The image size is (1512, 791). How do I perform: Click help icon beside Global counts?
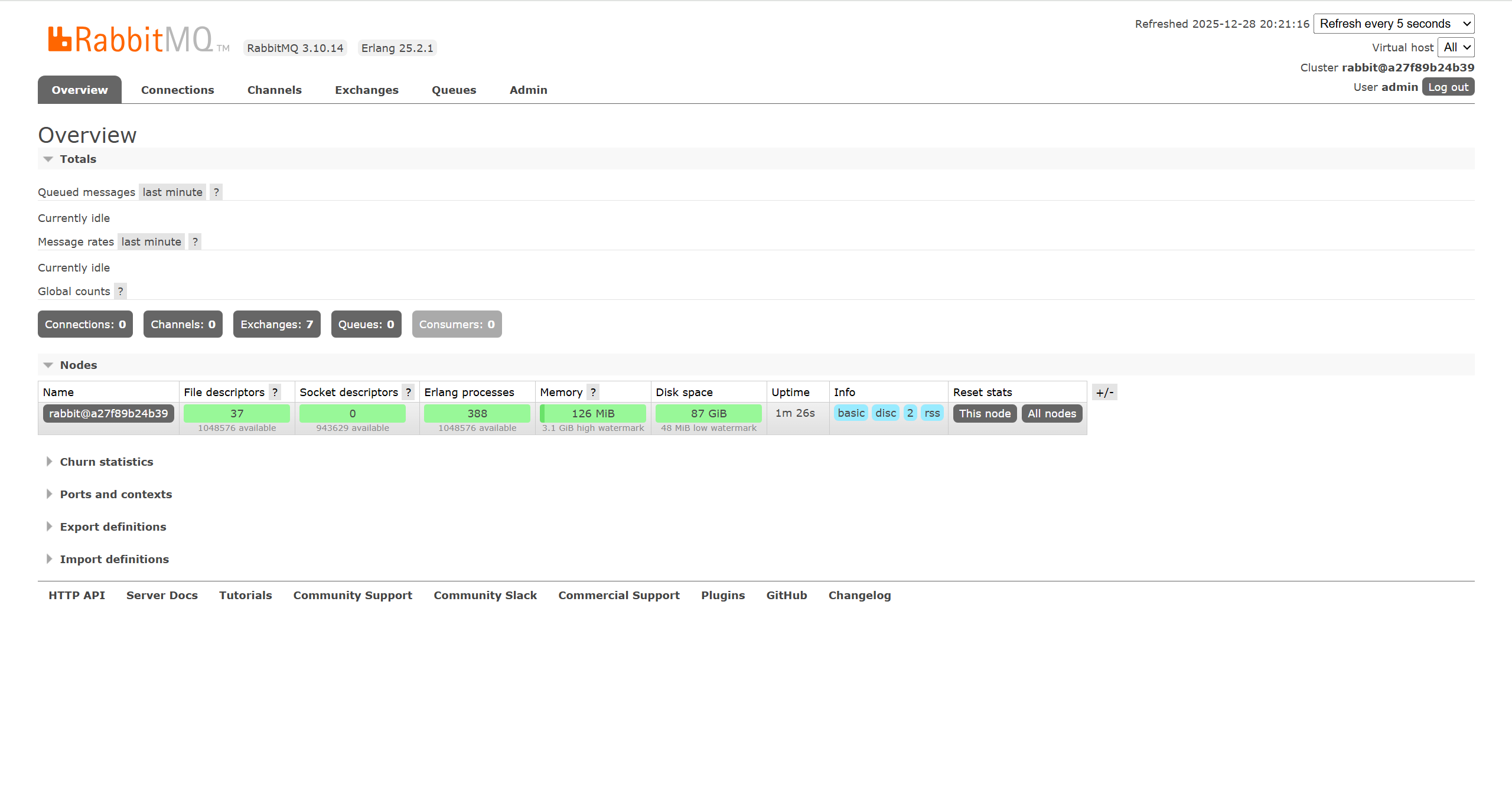pos(120,291)
